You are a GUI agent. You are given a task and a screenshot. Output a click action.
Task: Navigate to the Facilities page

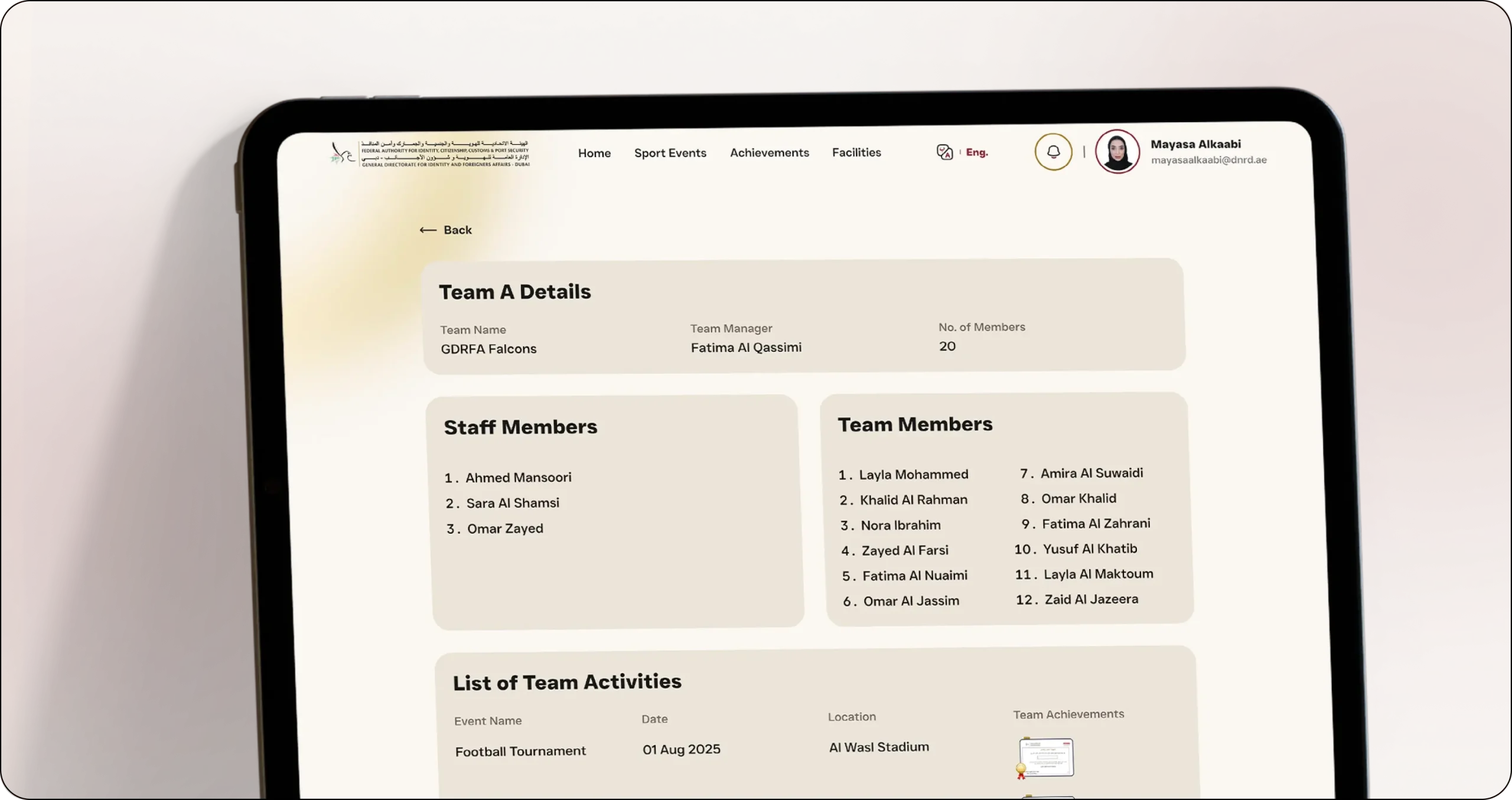856,152
